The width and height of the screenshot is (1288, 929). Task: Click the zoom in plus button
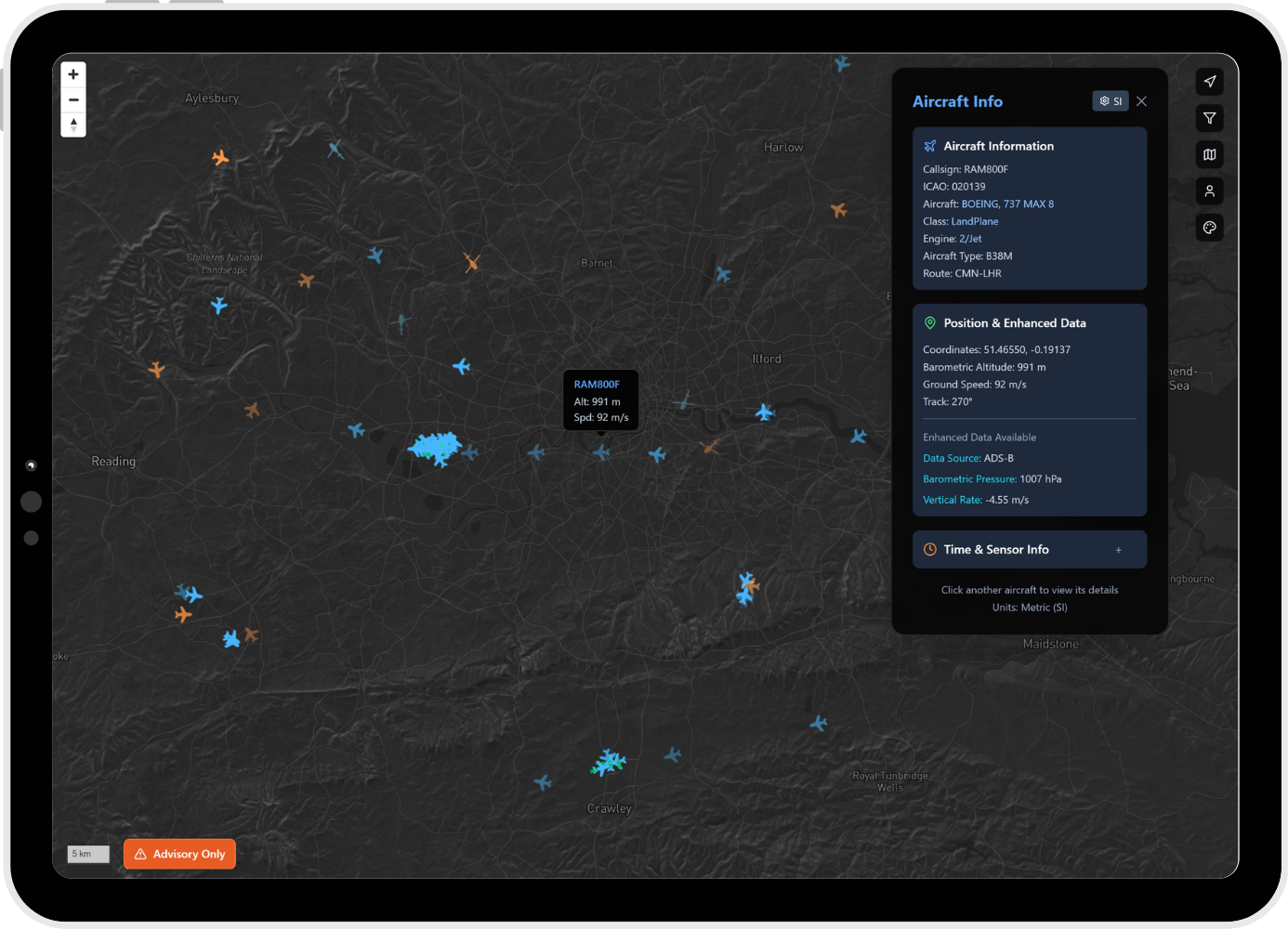point(73,75)
